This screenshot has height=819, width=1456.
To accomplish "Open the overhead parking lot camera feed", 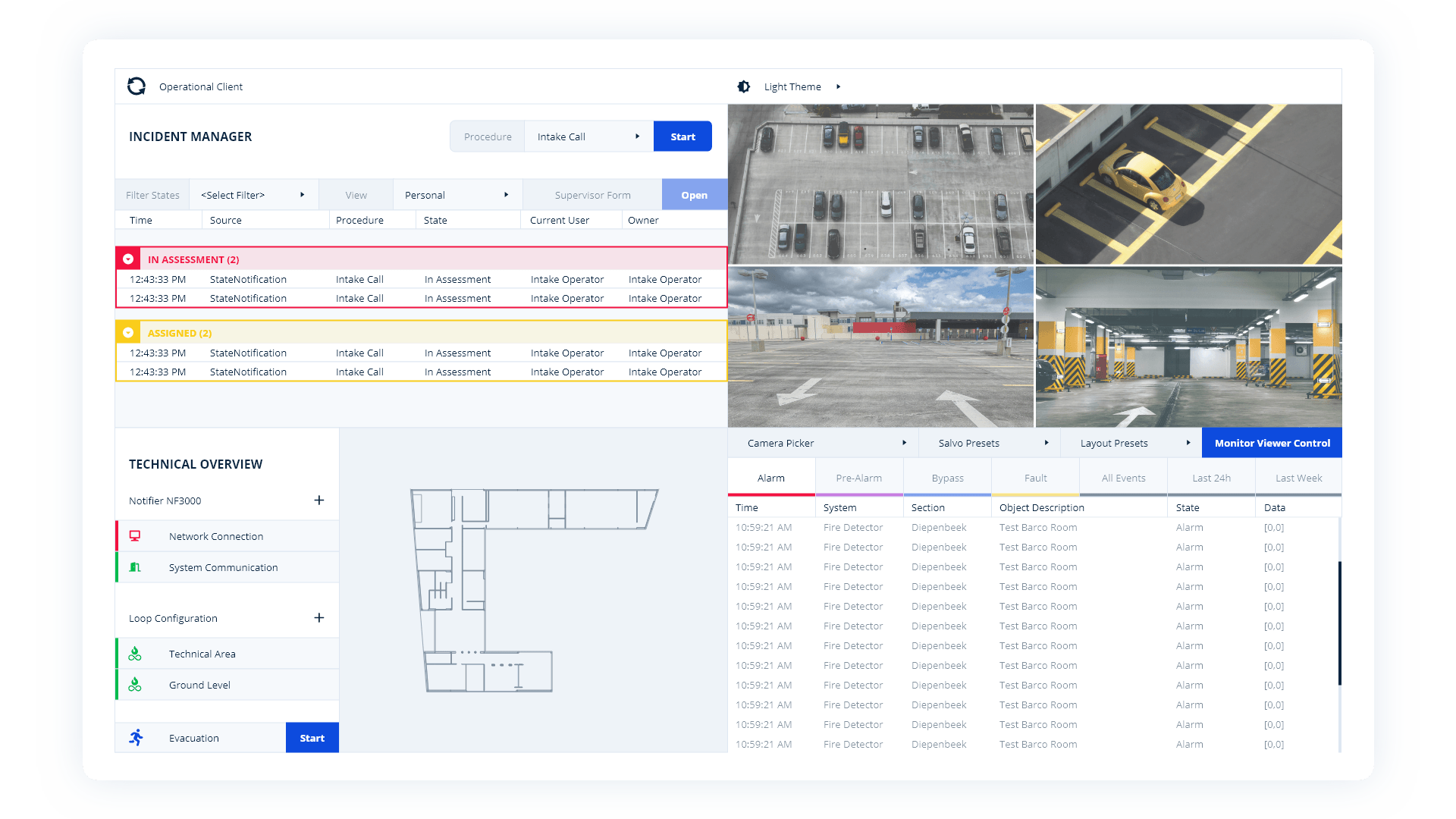I will tap(880, 184).
